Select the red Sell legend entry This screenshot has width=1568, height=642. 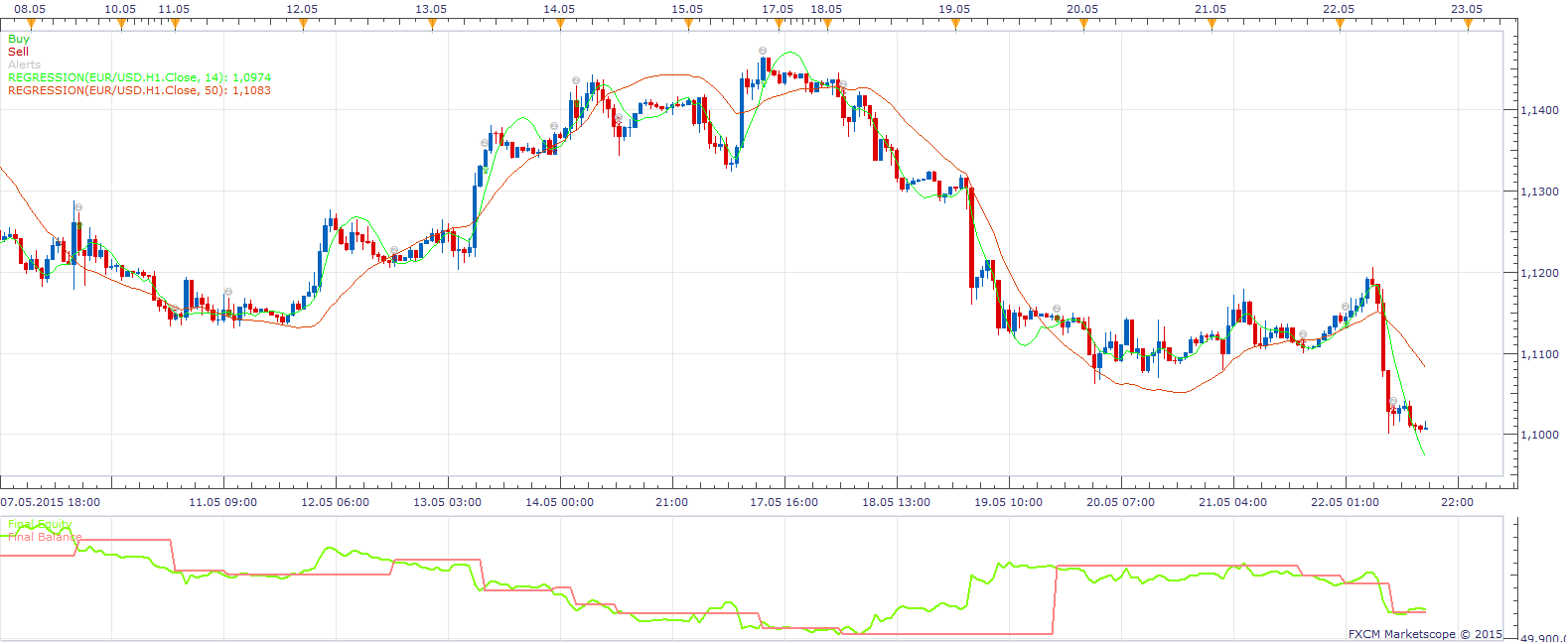click(x=18, y=52)
